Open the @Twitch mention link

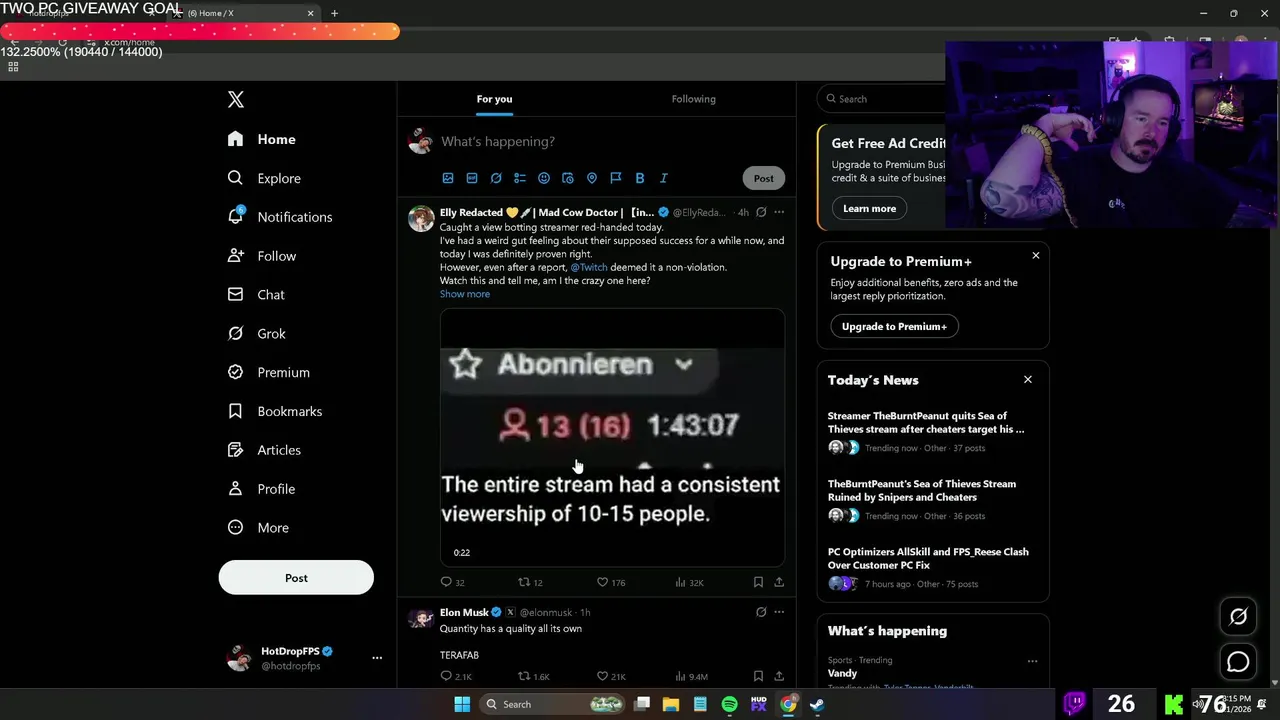(x=589, y=267)
